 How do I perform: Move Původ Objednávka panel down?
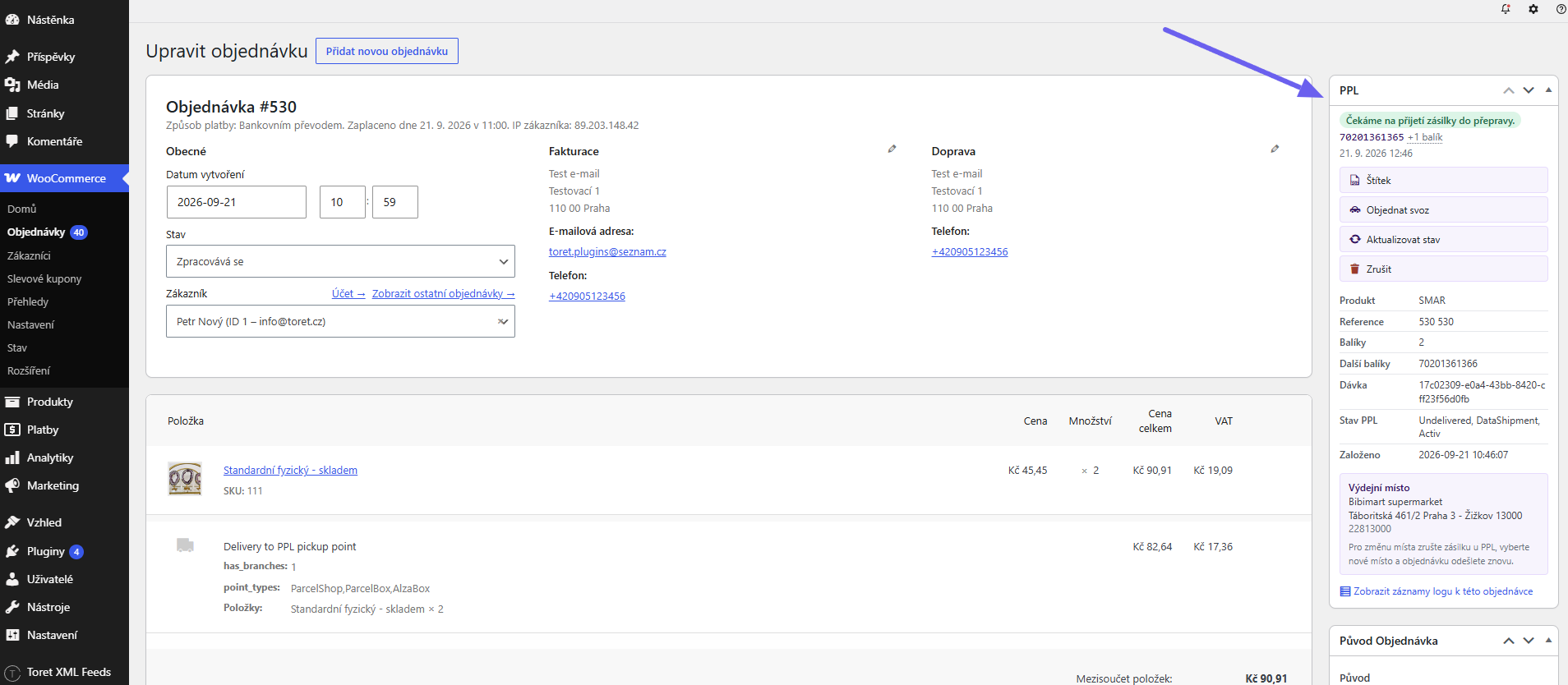click(1529, 641)
